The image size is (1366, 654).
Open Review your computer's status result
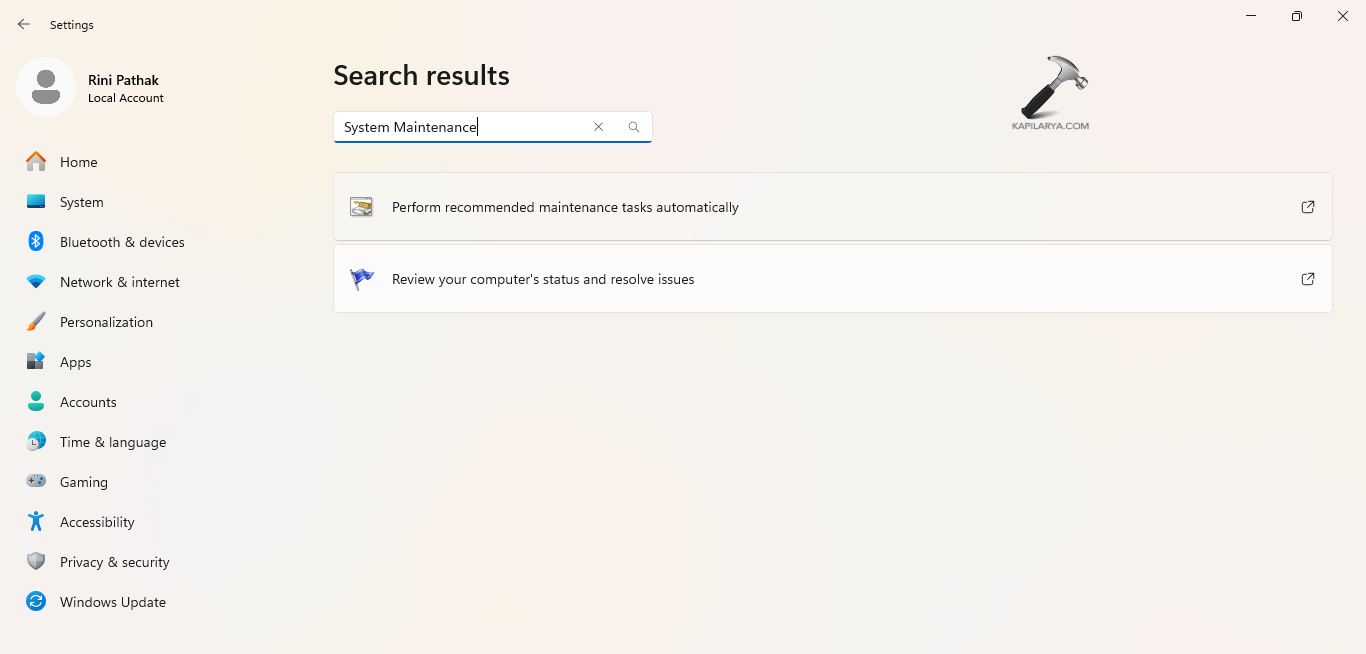pos(543,279)
